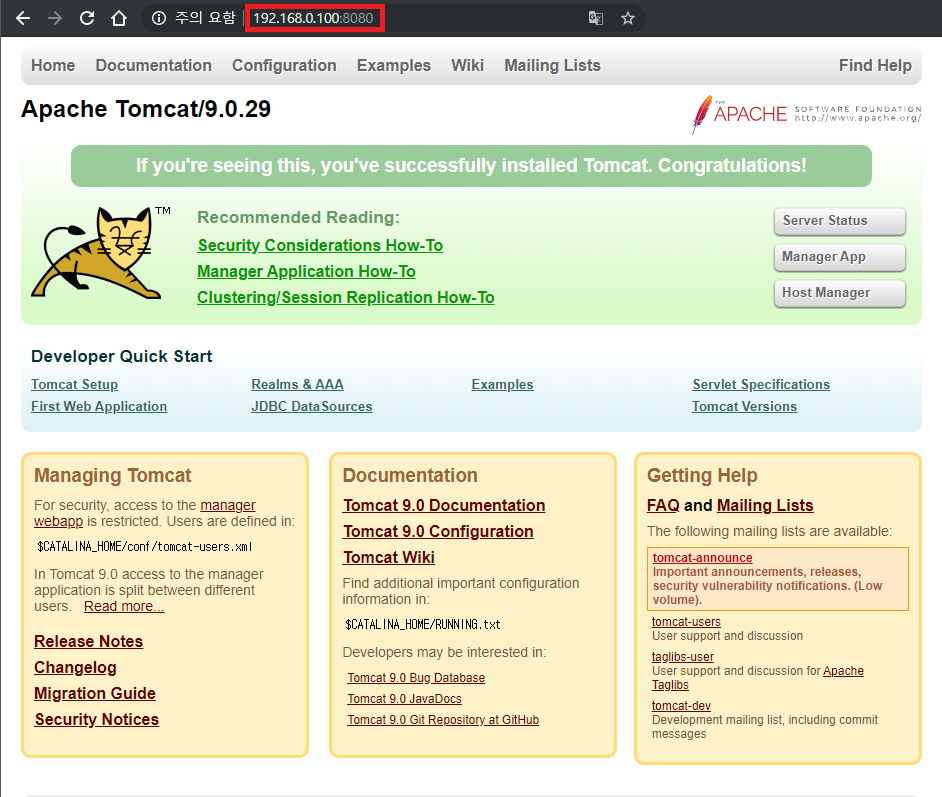Open the tomcat-users mailing list link
The image size is (942, 797).
(x=686, y=622)
